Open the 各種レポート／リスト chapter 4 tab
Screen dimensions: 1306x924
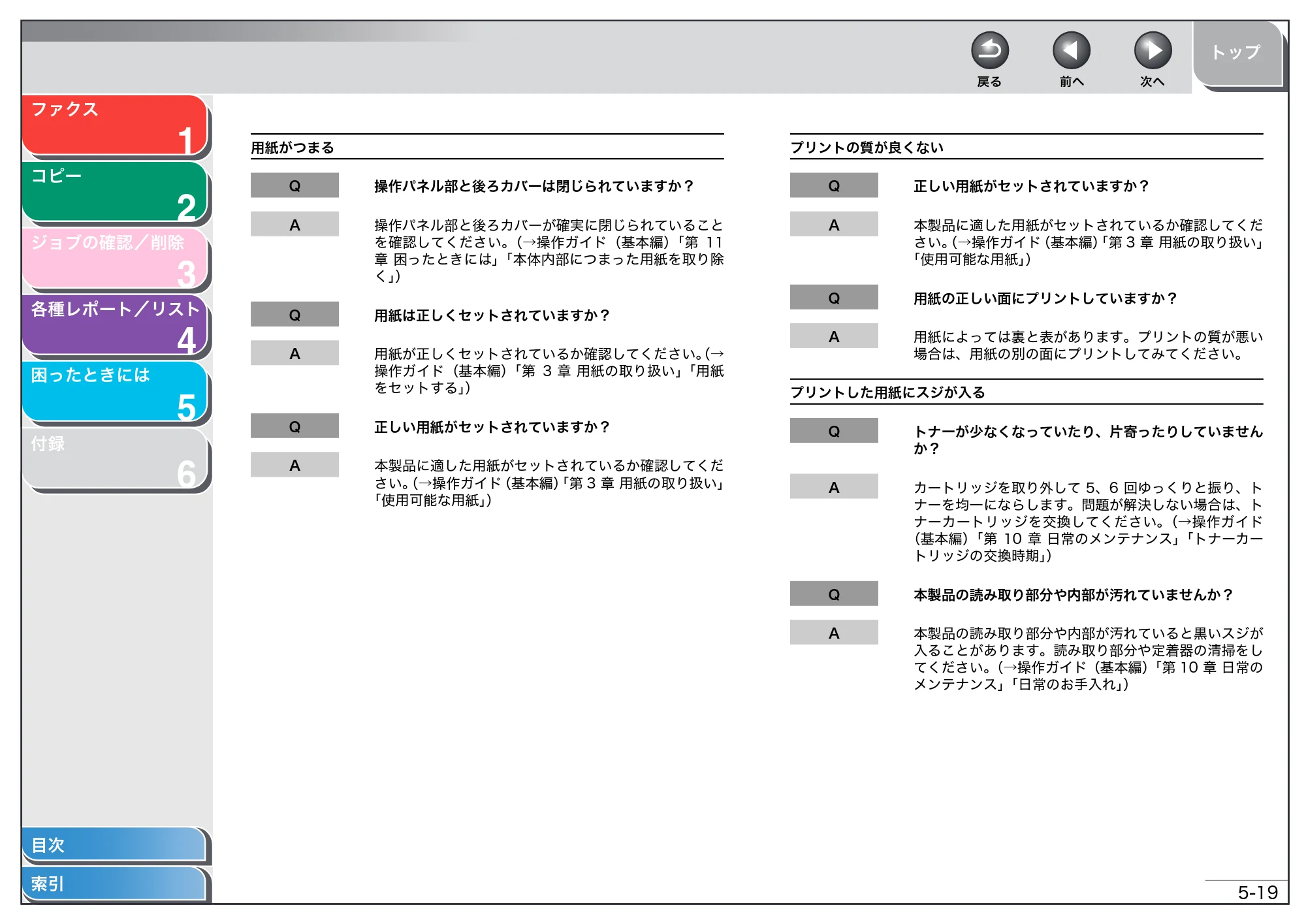[114, 325]
